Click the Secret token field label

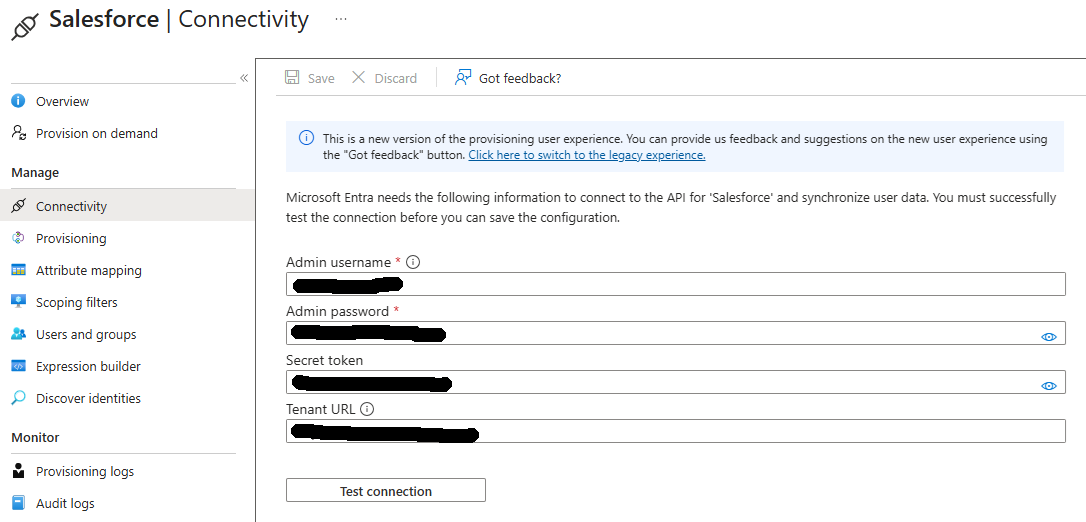pos(324,360)
